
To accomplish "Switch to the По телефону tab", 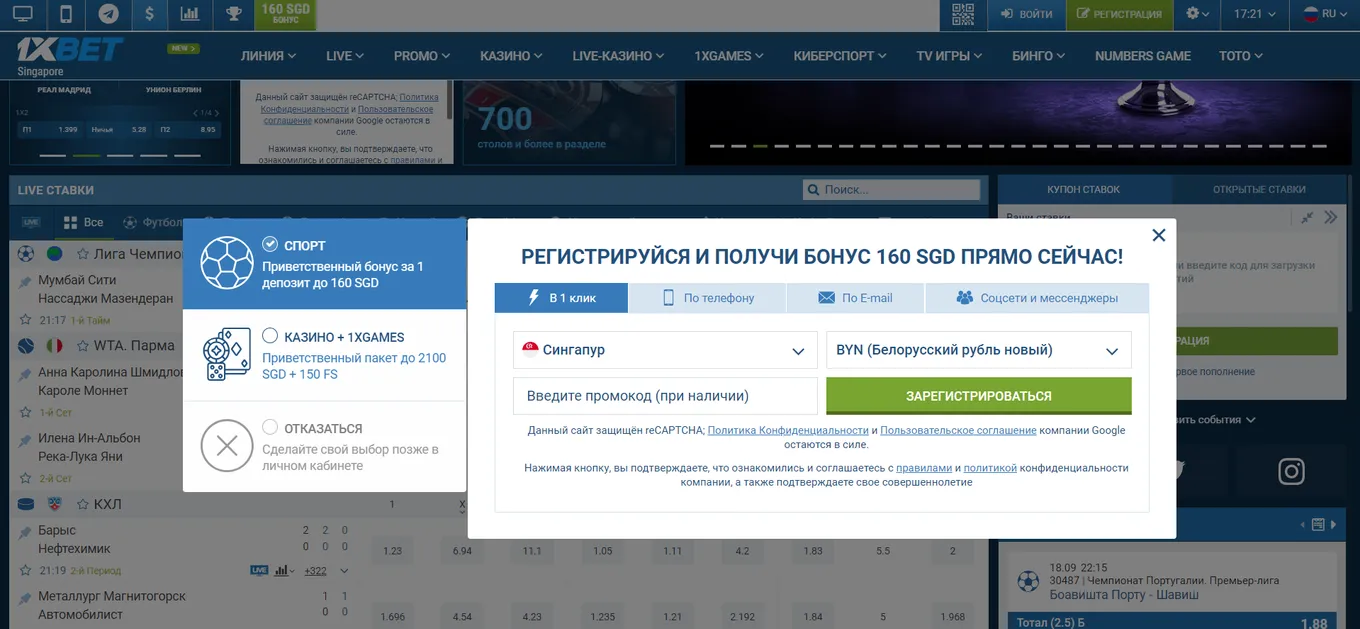I will [x=707, y=298].
